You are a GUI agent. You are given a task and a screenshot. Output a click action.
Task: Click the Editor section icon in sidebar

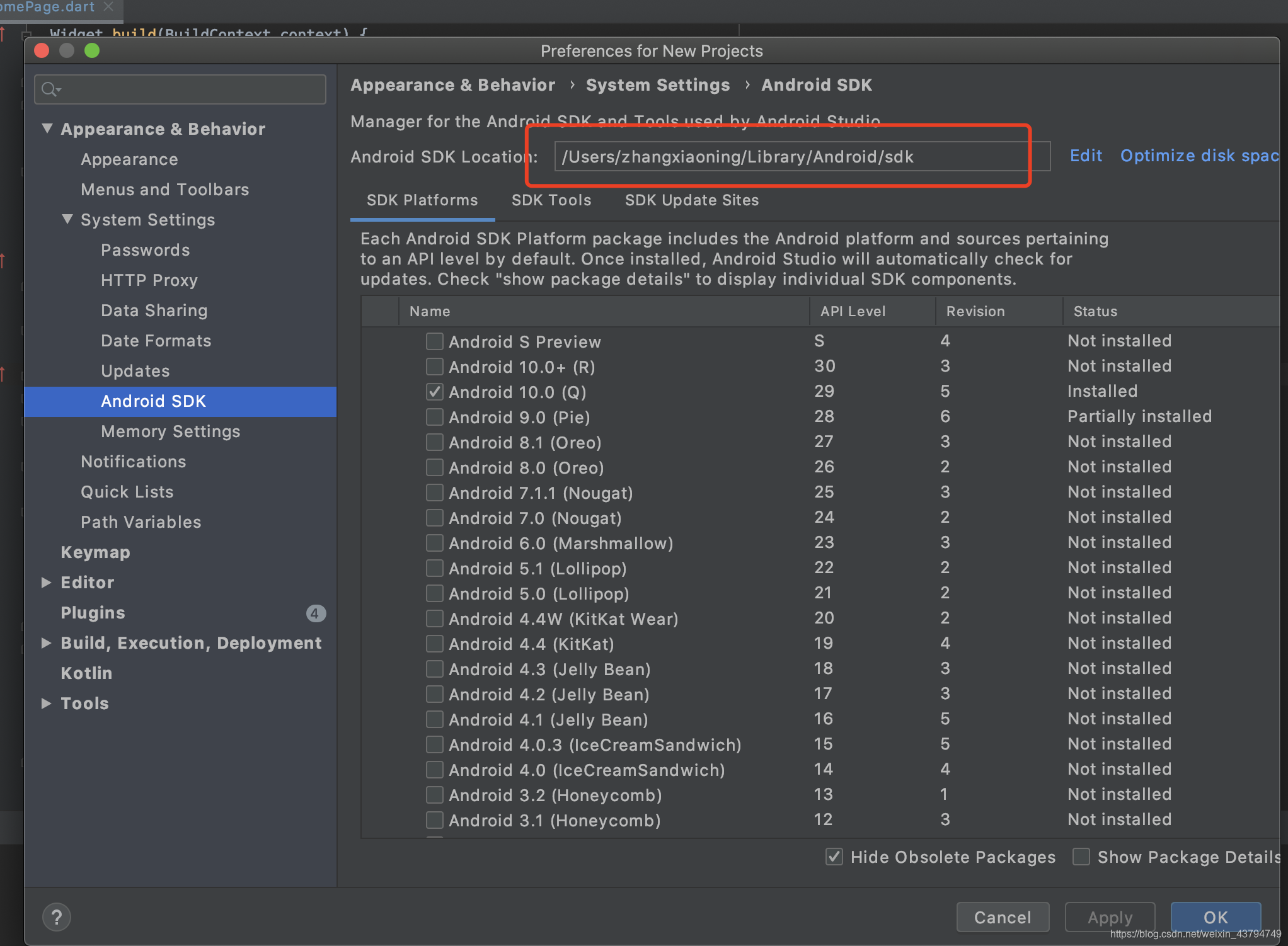[x=48, y=582]
